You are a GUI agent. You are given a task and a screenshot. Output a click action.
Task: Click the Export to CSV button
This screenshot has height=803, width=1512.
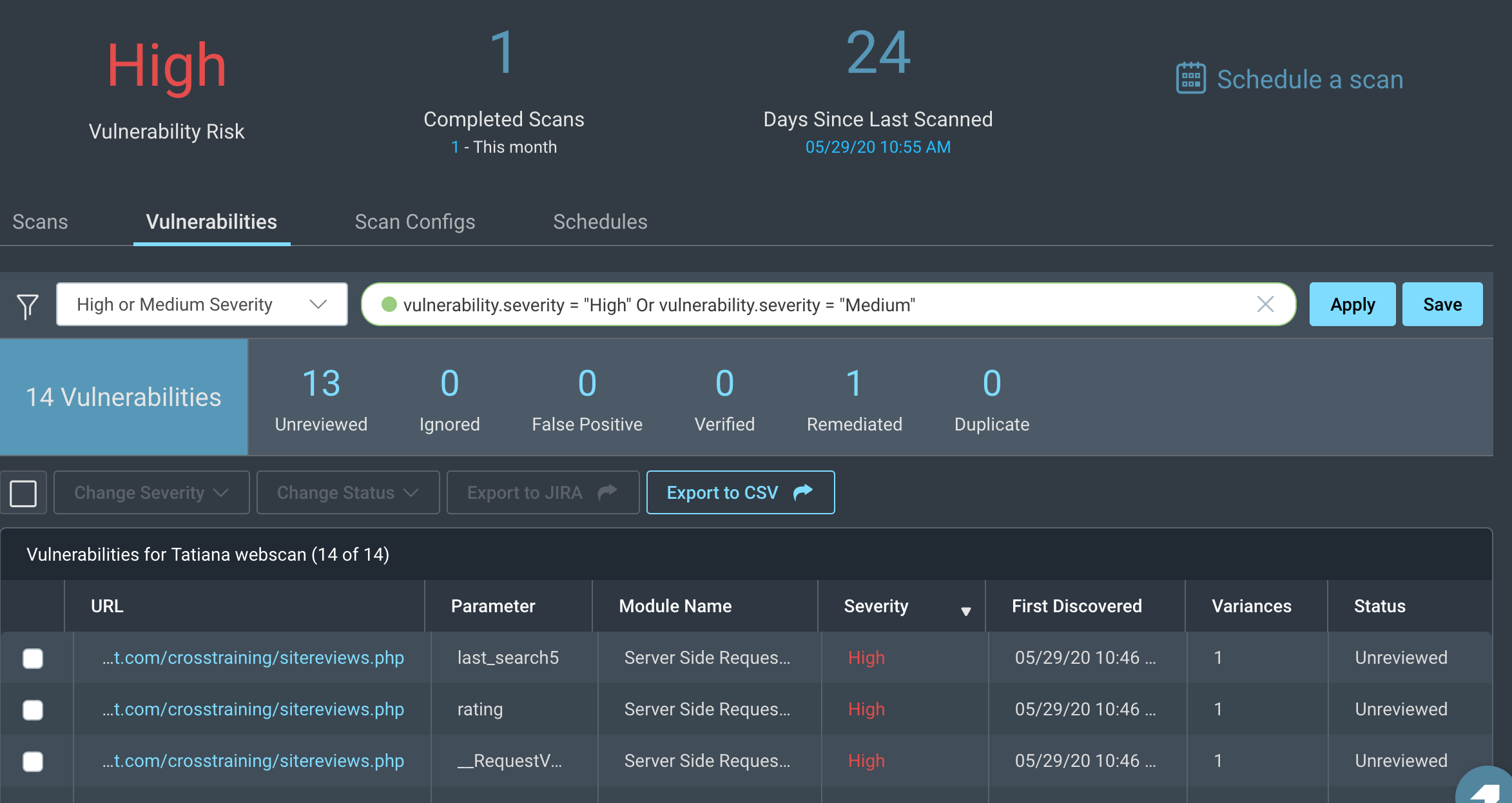pyautogui.click(x=741, y=492)
